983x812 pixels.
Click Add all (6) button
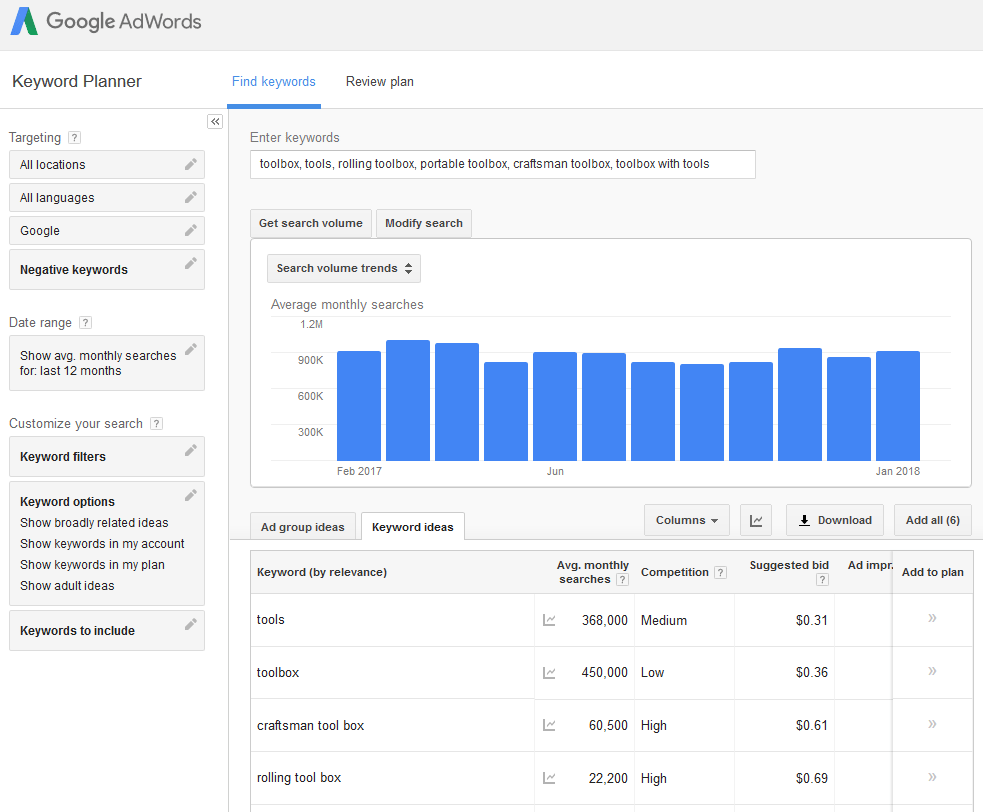(933, 520)
